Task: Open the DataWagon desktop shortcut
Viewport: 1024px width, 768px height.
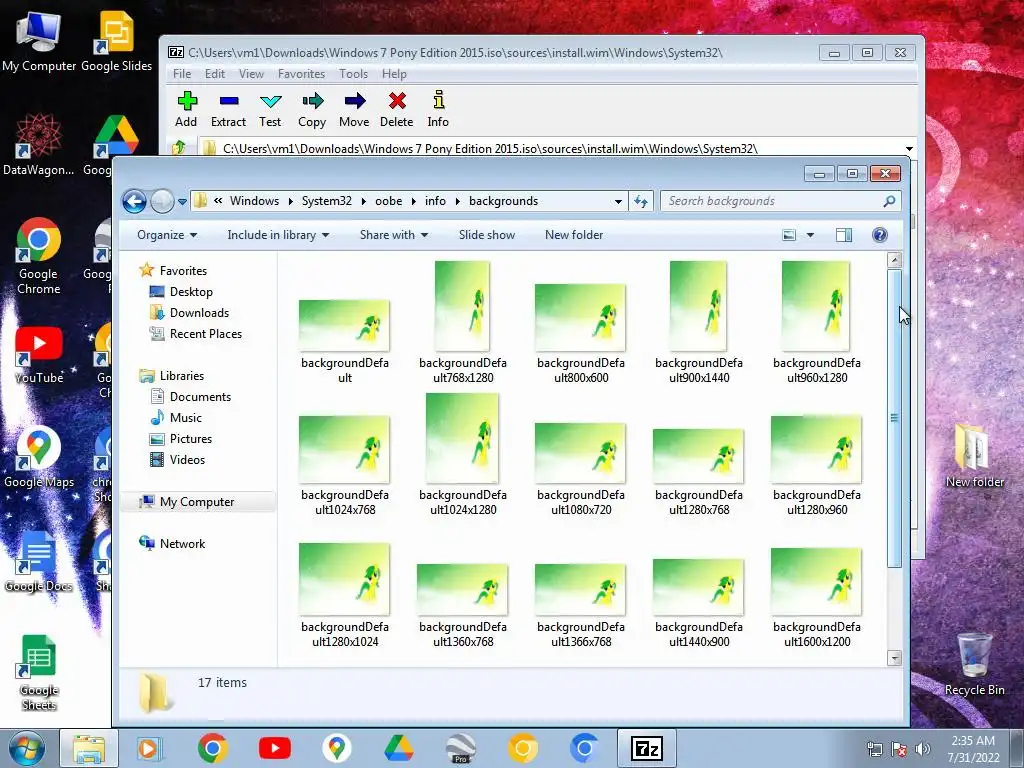Action: pyautogui.click(x=39, y=144)
